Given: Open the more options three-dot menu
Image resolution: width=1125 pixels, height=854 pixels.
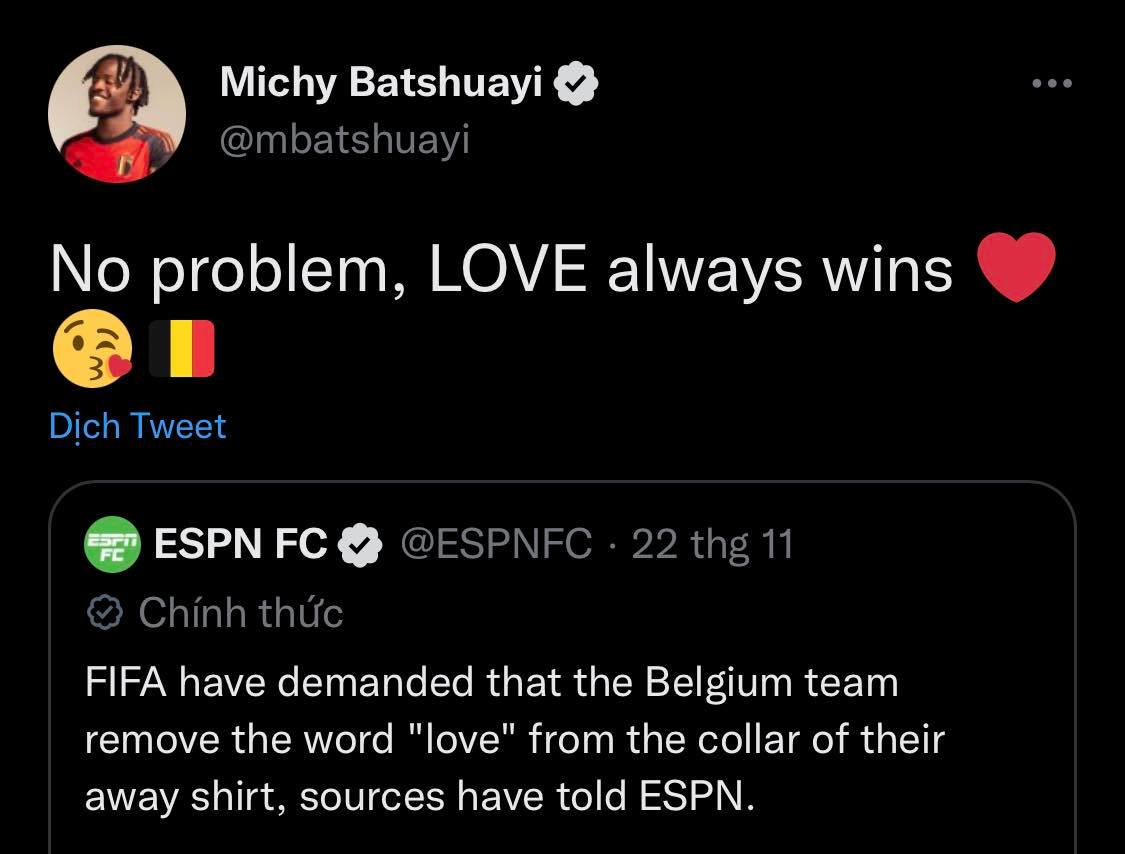Looking at the screenshot, I should point(1051,85).
